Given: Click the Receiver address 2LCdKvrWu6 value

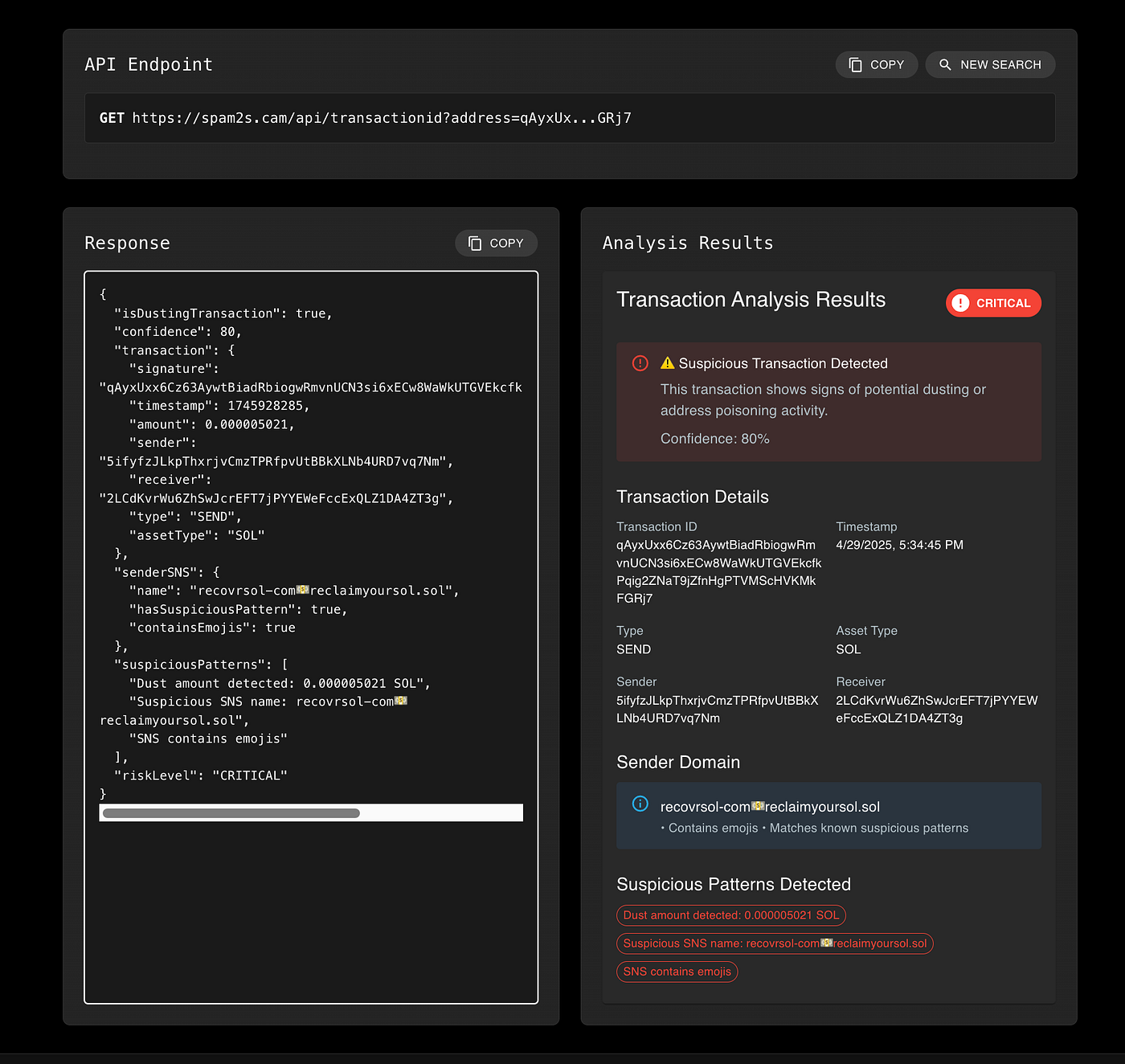Looking at the screenshot, I should pyautogui.click(x=937, y=710).
